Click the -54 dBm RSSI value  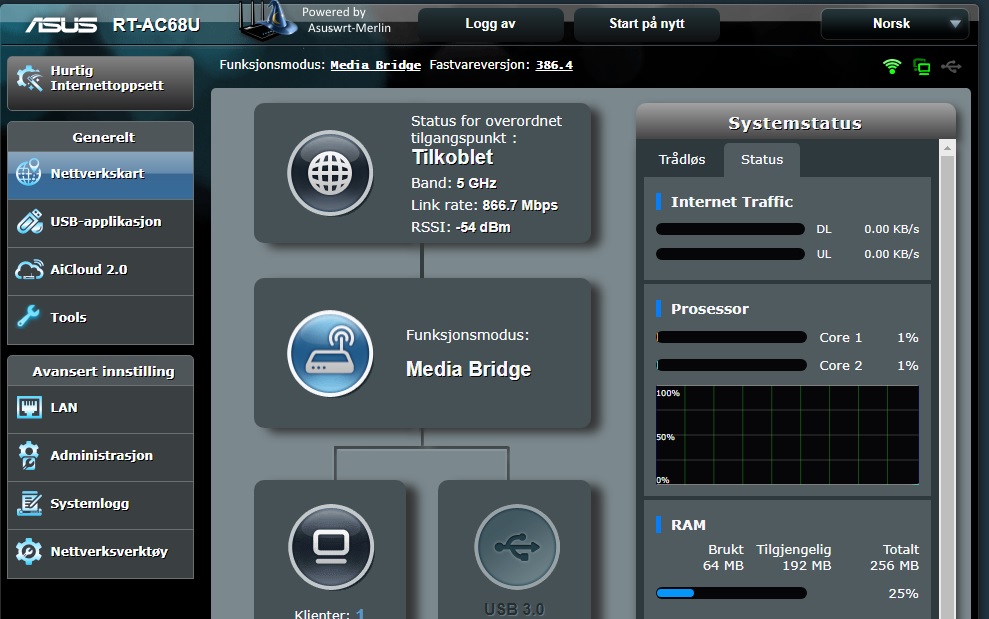pos(483,227)
